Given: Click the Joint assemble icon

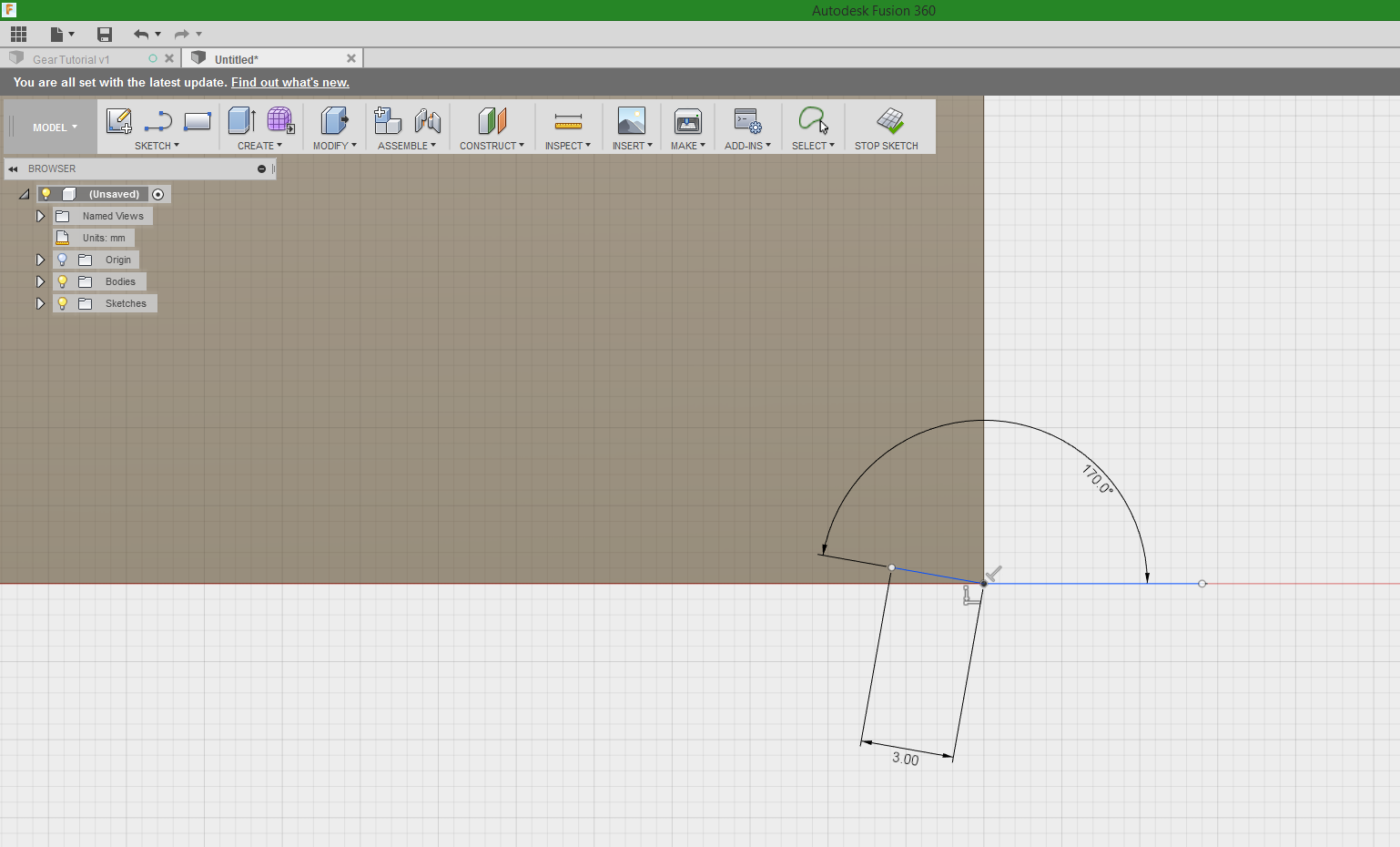Looking at the screenshot, I should (427, 120).
